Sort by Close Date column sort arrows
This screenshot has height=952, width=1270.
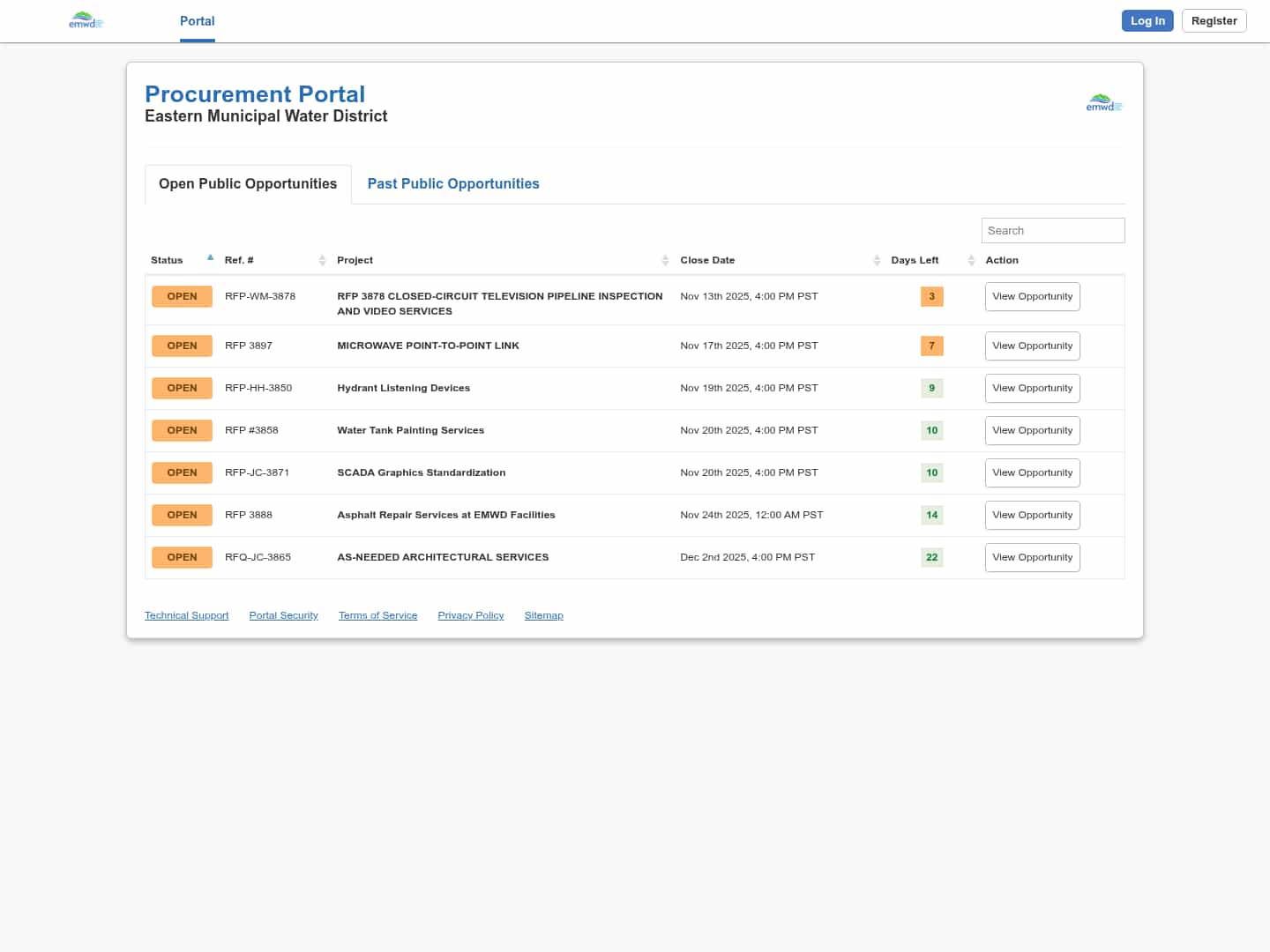tap(877, 260)
